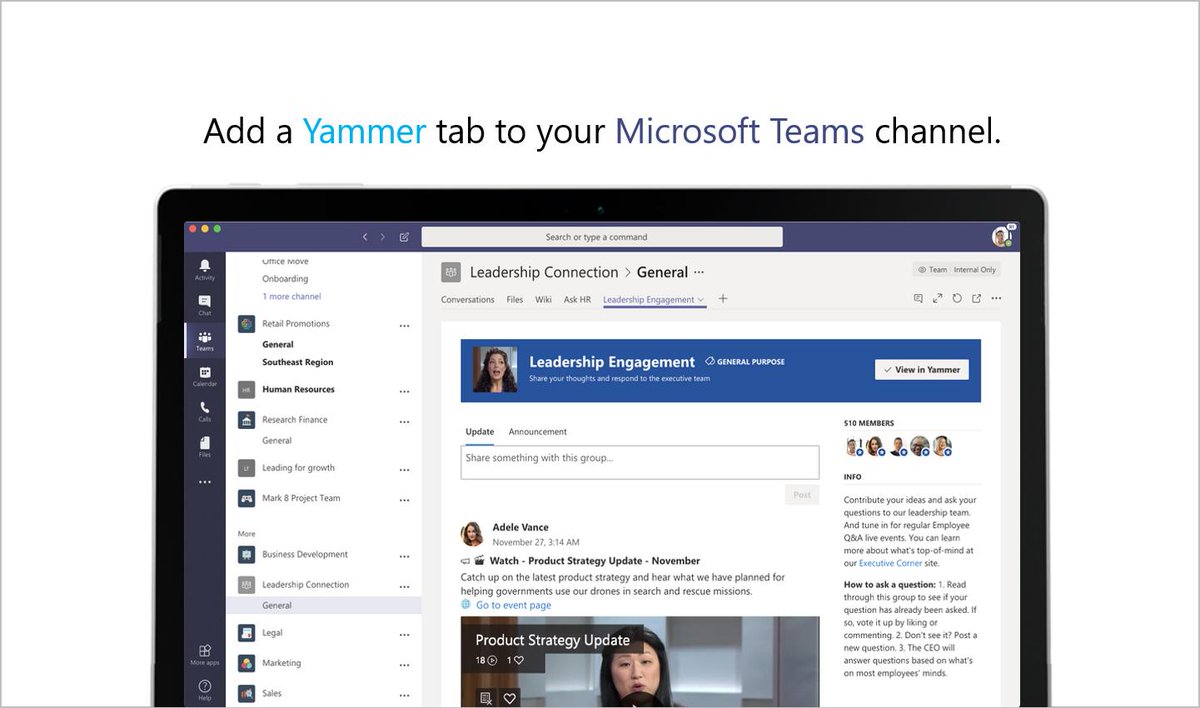Select General channel under Leadership Connection

pyautogui.click(x=277, y=606)
